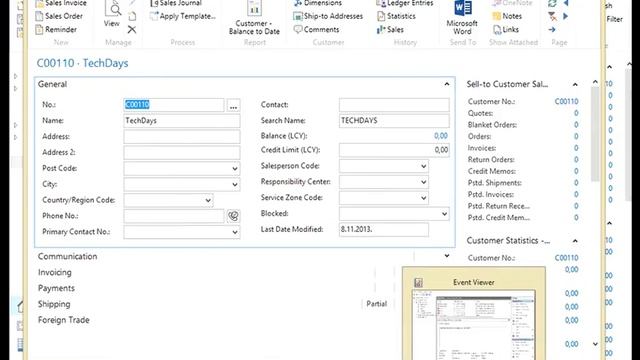Collapse the General FastTab
Screen dimensions: 640x360
tap(447, 84)
